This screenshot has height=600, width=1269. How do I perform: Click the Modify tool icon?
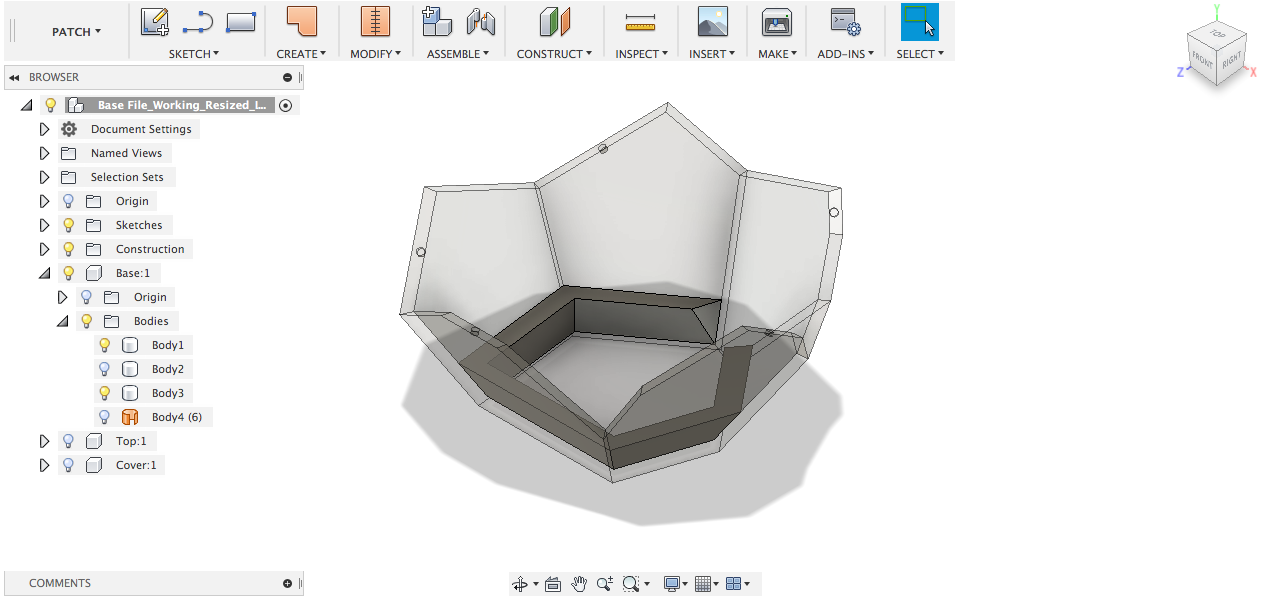pos(375,21)
